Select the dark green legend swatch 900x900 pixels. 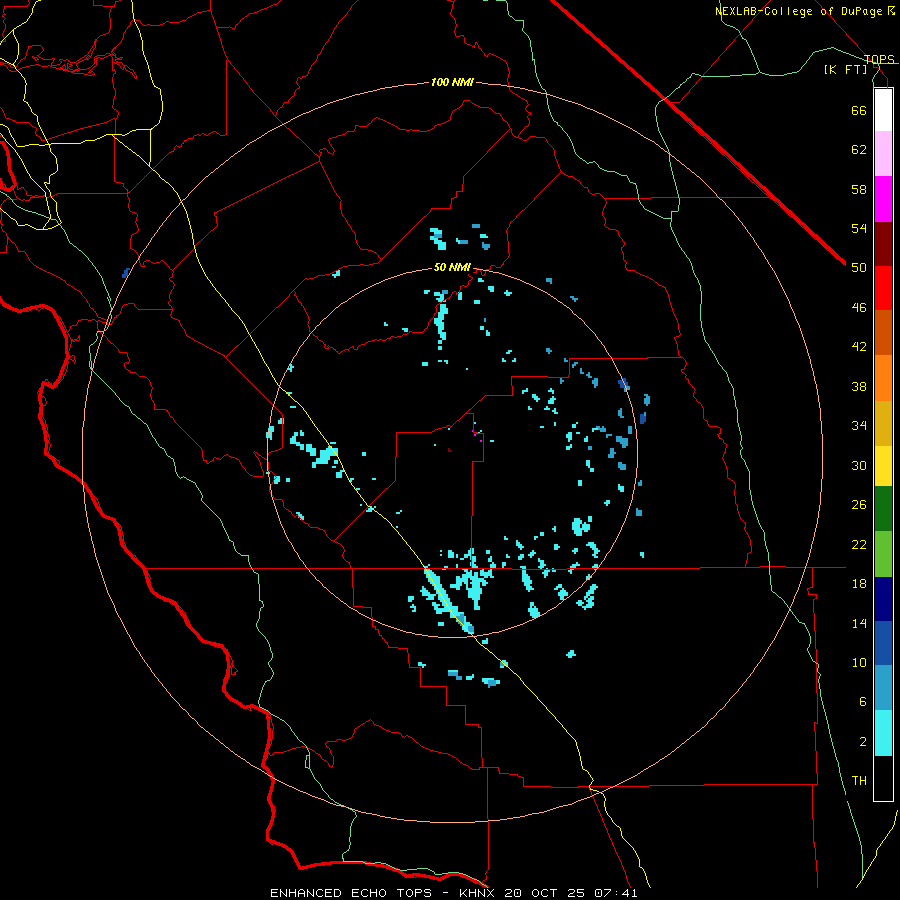[883, 509]
